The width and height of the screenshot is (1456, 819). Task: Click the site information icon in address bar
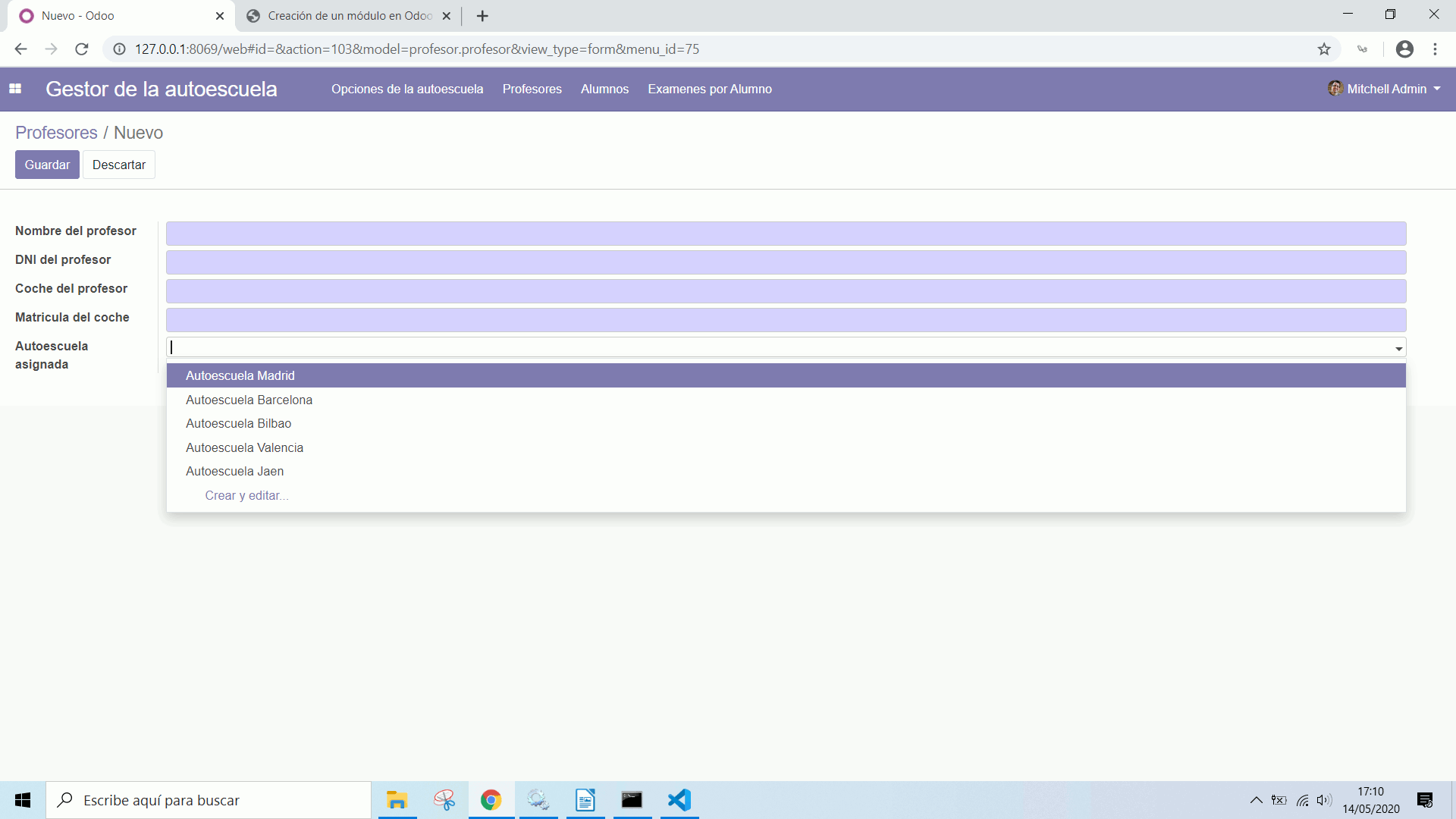(x=119, y=49)
